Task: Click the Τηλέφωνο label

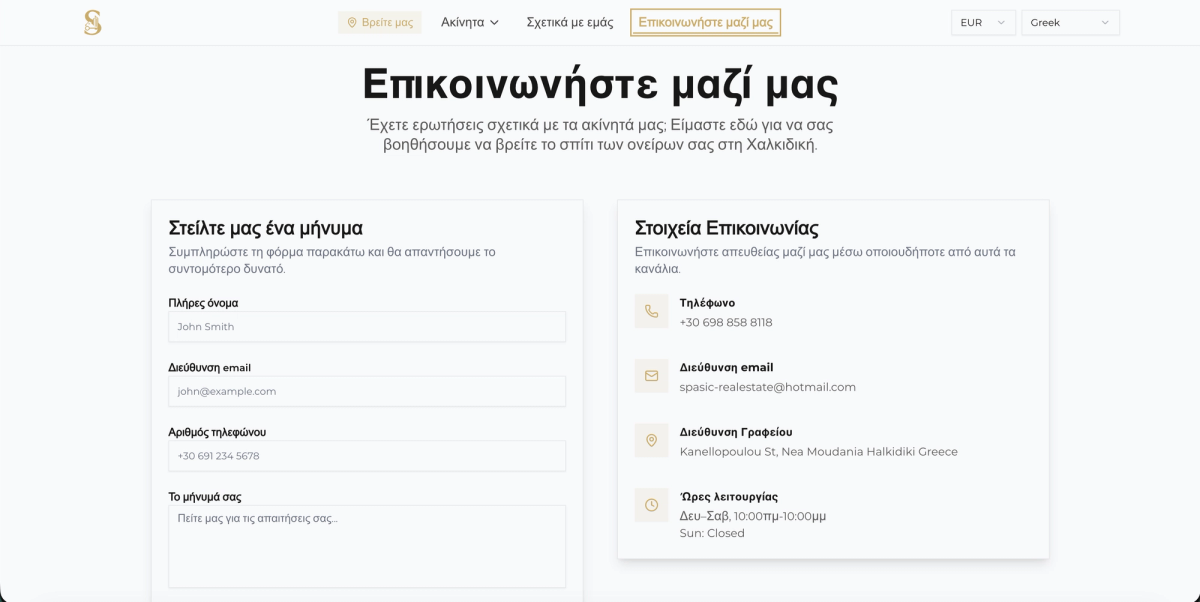Action: (x=707, y=303)
